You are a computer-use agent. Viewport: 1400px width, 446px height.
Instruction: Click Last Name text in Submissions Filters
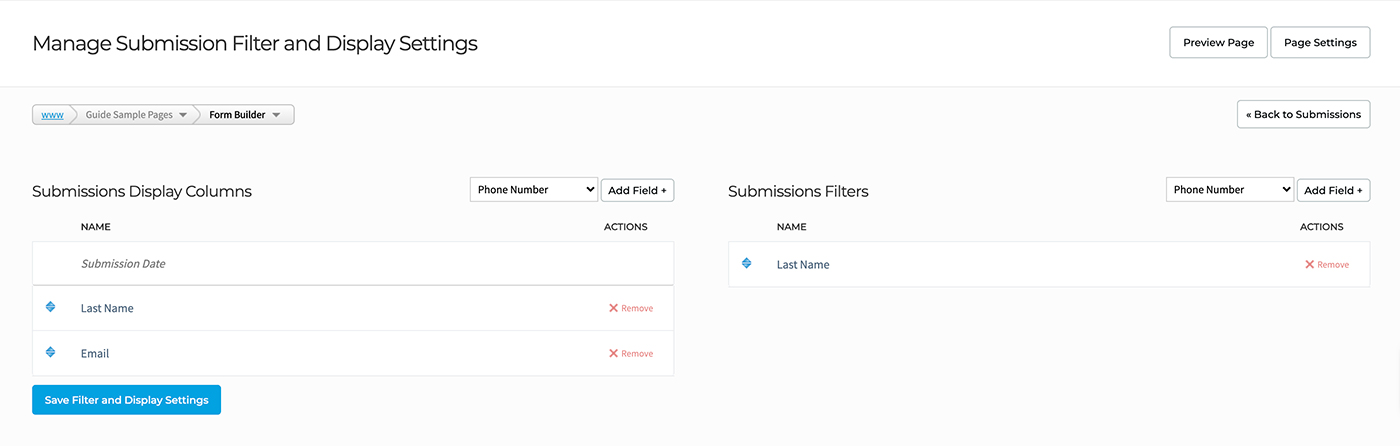tap(803, 265)
